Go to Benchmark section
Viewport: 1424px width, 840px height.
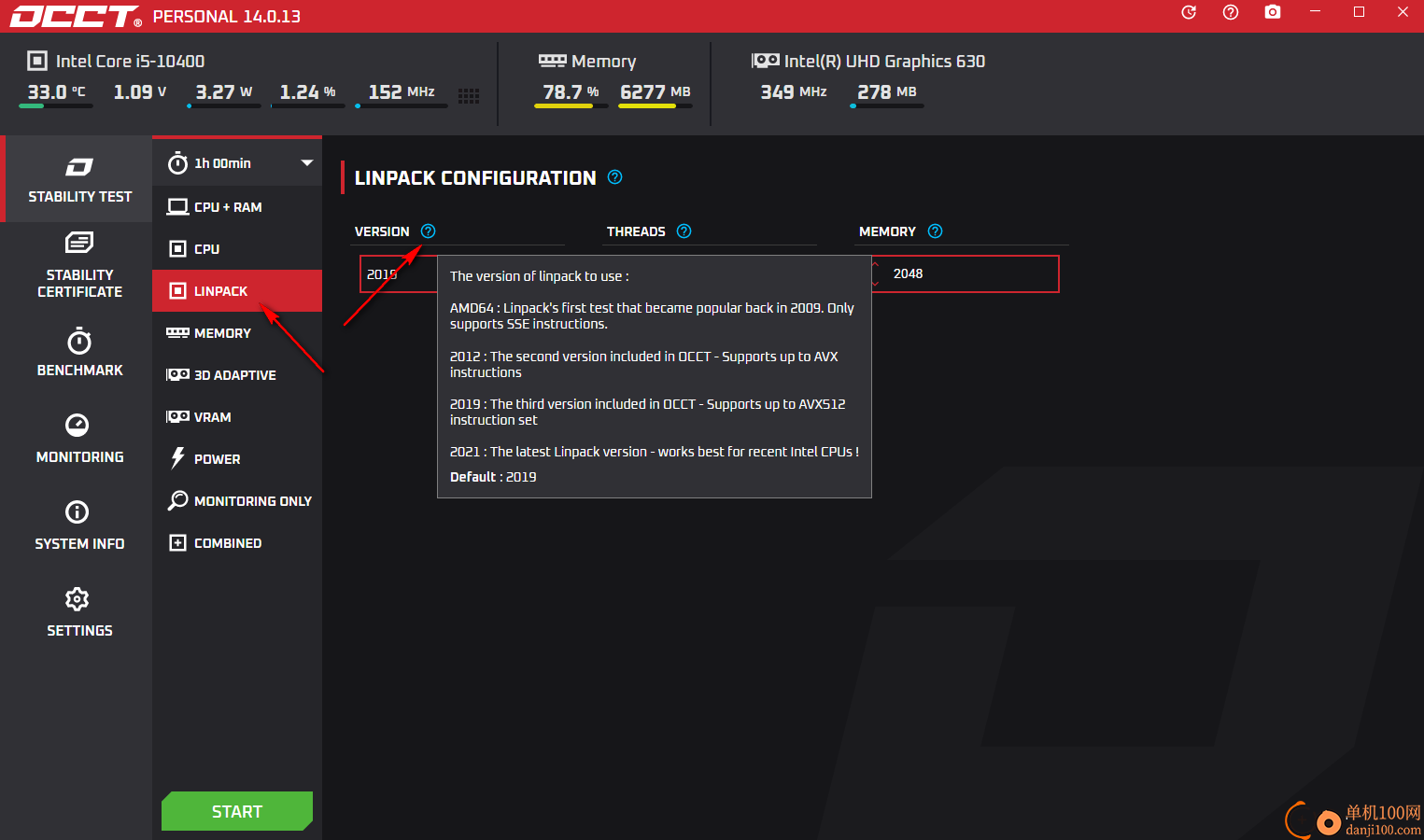pyautogui.click(x=79, y=352)
